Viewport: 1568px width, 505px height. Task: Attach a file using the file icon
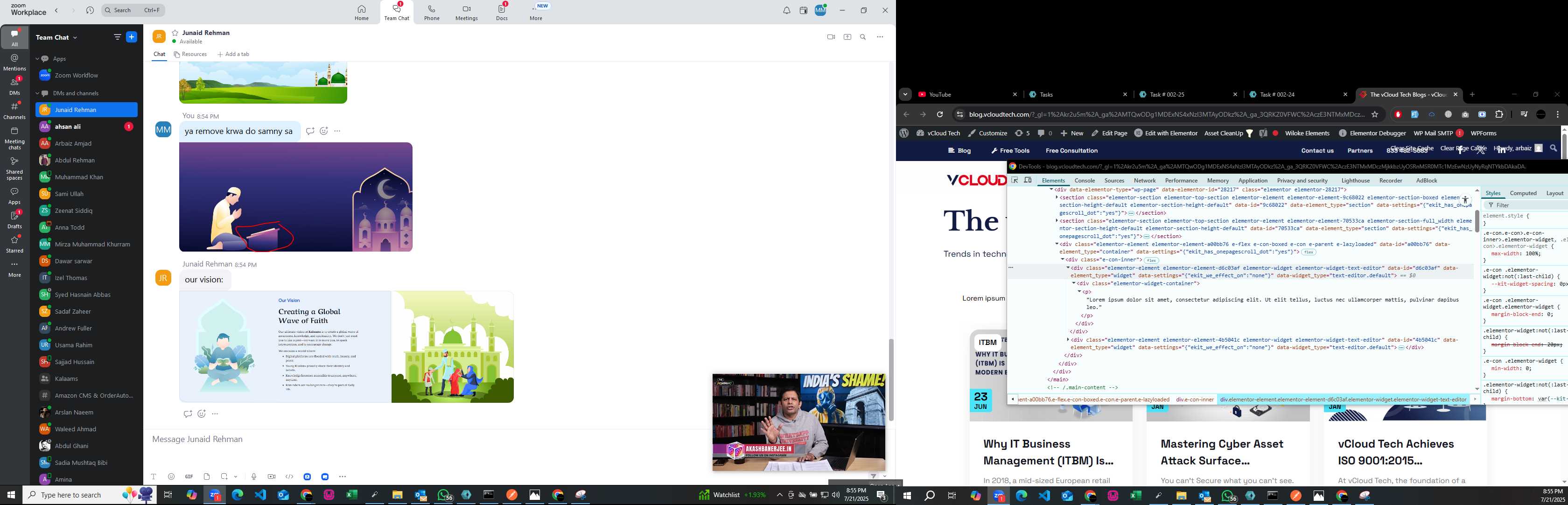(206, 477)
